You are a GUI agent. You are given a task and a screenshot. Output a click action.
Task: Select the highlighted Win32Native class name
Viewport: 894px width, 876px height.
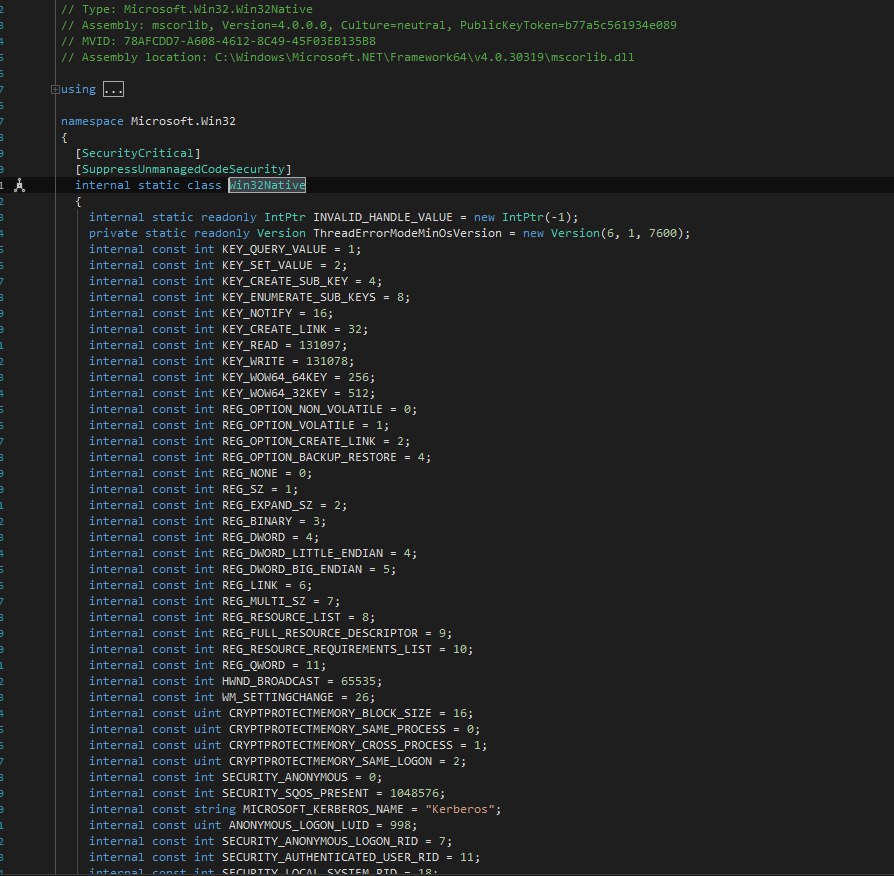(x=267, y=185)
